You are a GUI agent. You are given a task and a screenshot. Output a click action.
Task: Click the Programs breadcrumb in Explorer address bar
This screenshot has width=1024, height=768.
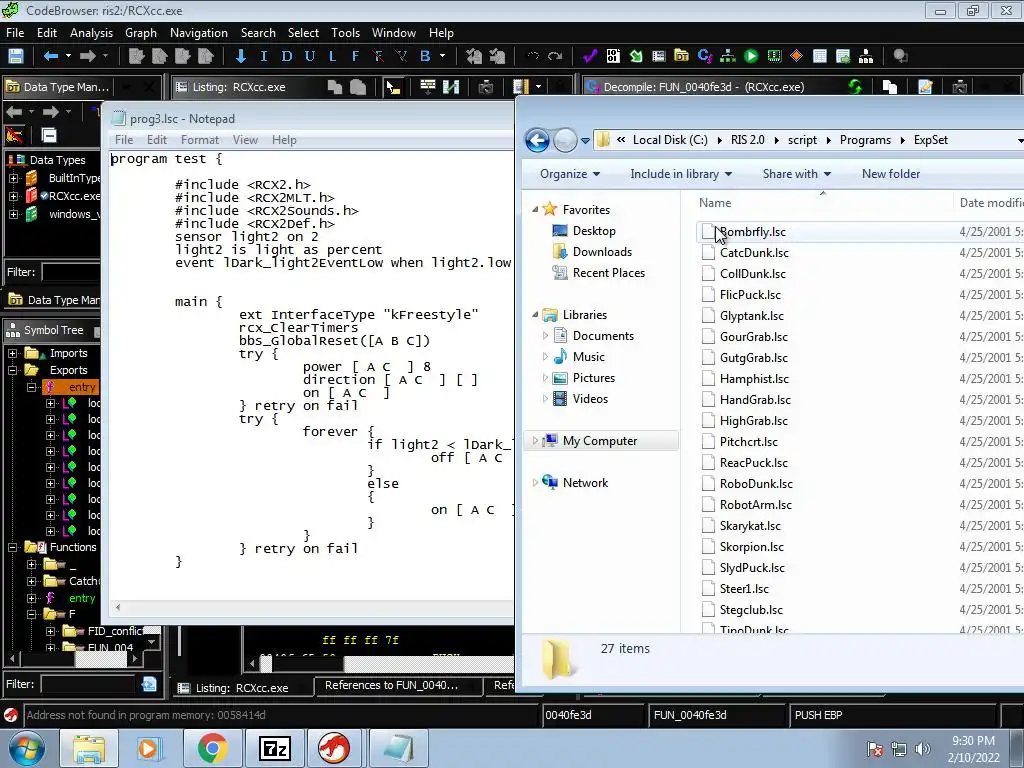(865, 140)
